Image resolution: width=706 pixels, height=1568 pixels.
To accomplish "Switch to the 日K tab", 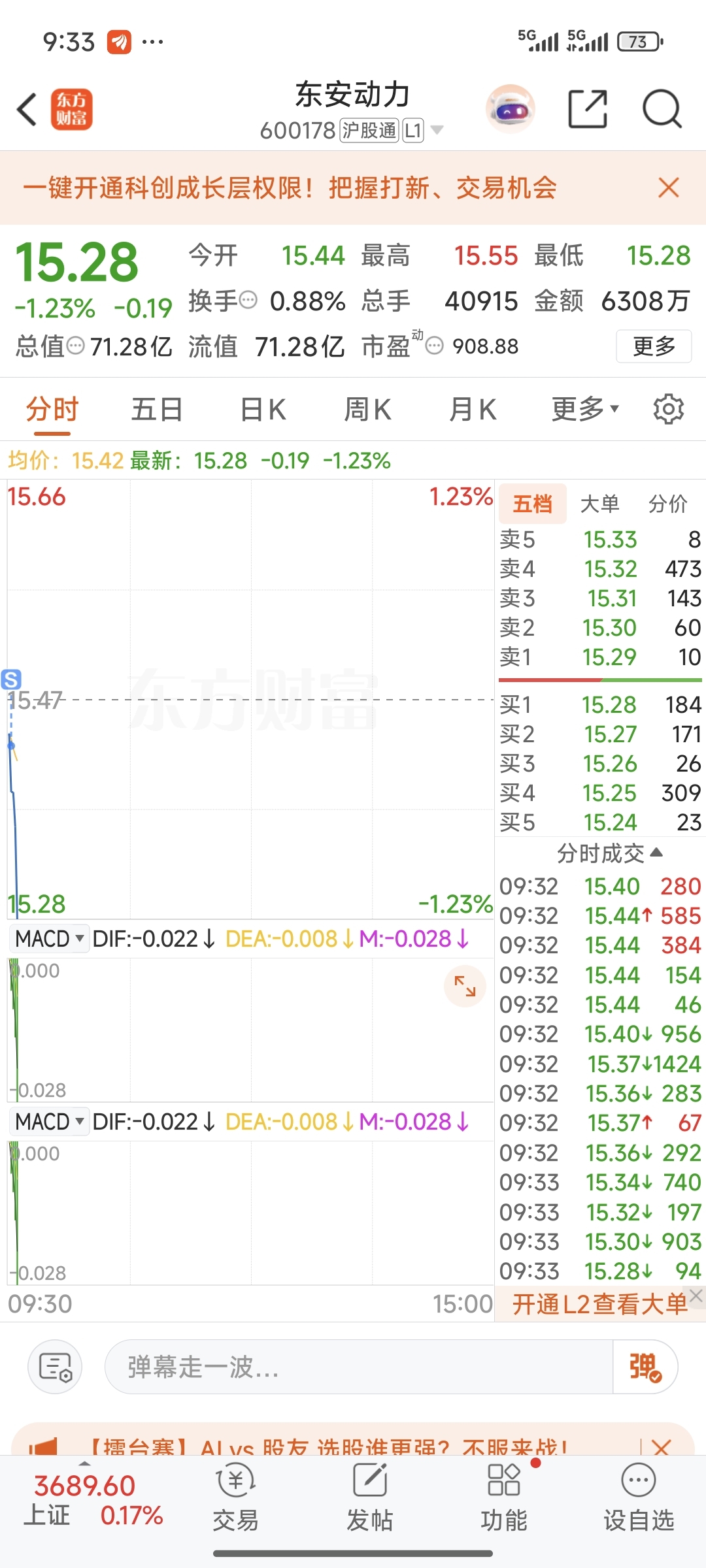I will [x=263, y=410].
